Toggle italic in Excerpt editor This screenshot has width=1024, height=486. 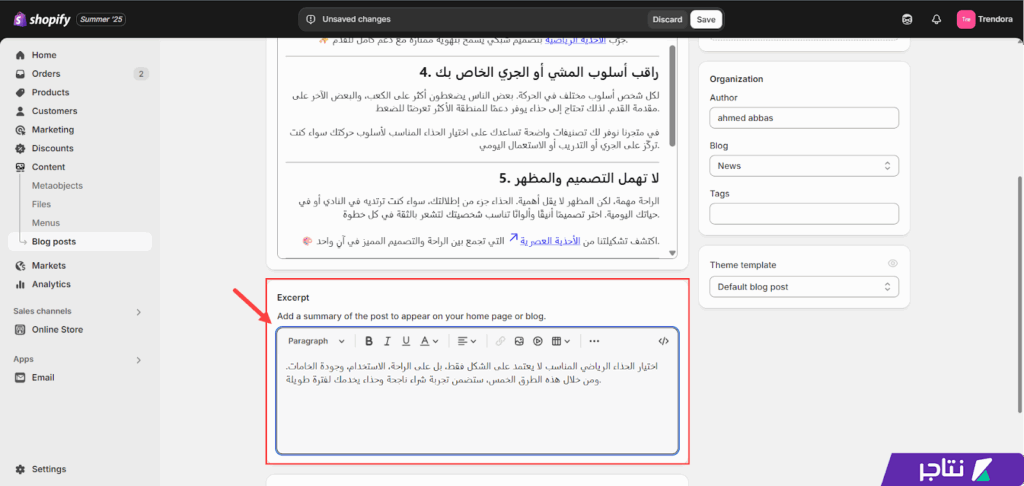click(387, 341)
